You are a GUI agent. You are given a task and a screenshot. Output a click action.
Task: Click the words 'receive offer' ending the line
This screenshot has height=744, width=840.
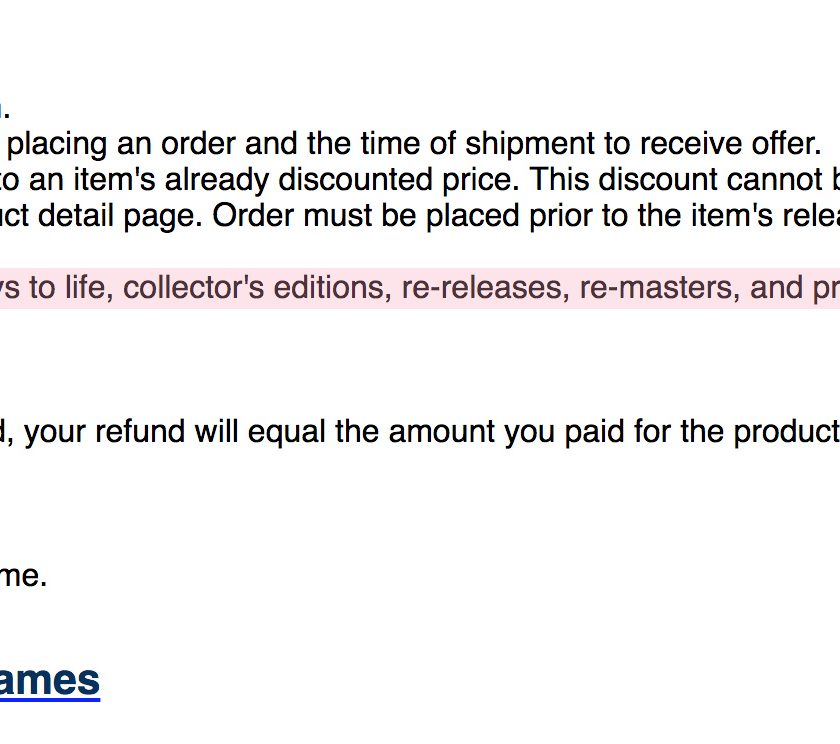pos(730,144)
